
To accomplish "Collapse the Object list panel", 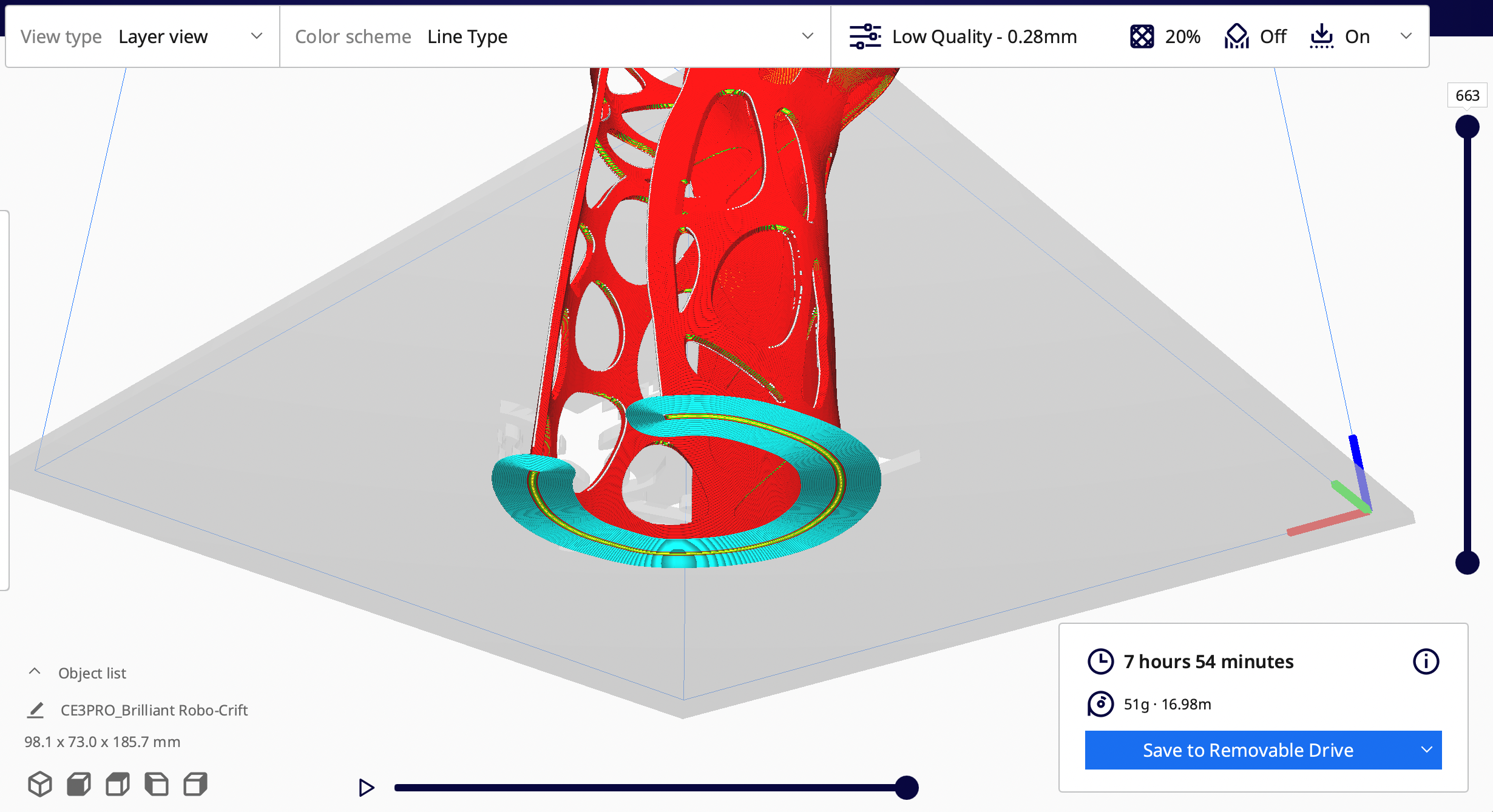I will pyautogui.click(x=35, y=671).
